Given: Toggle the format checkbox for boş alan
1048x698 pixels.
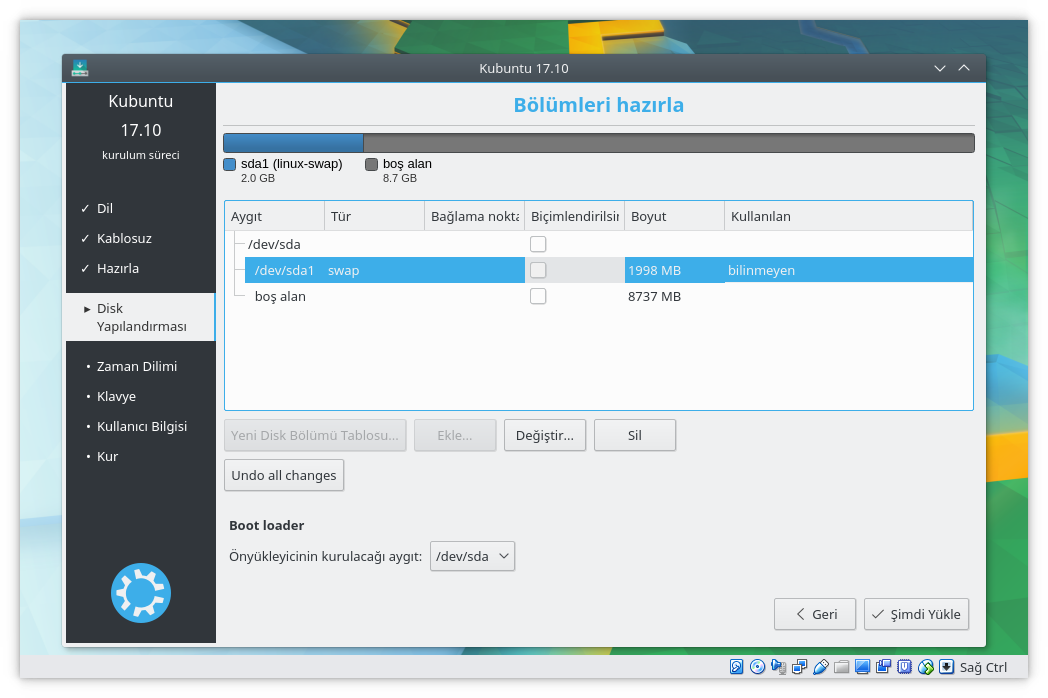Looking at the screenshot, I should [x=538, y=296].
